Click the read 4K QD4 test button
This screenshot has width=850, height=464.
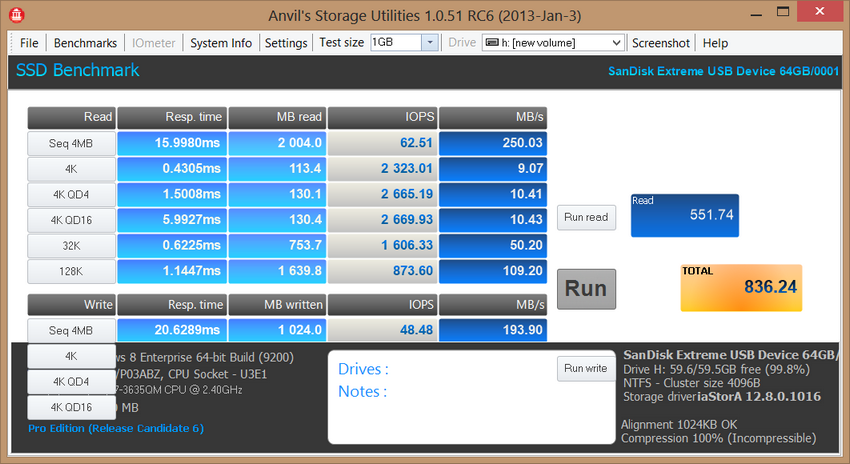coord(71,195)
